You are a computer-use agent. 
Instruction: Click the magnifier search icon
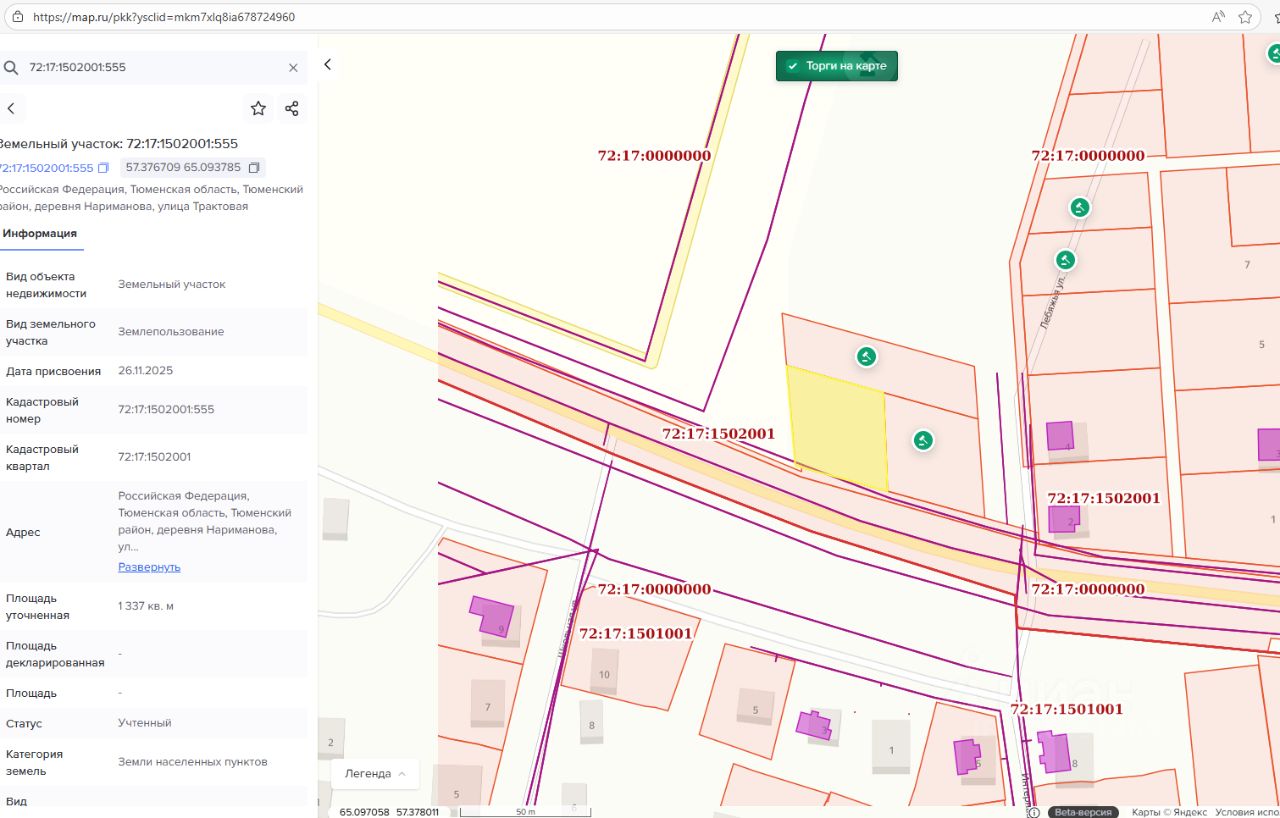[x=11, y=68]
